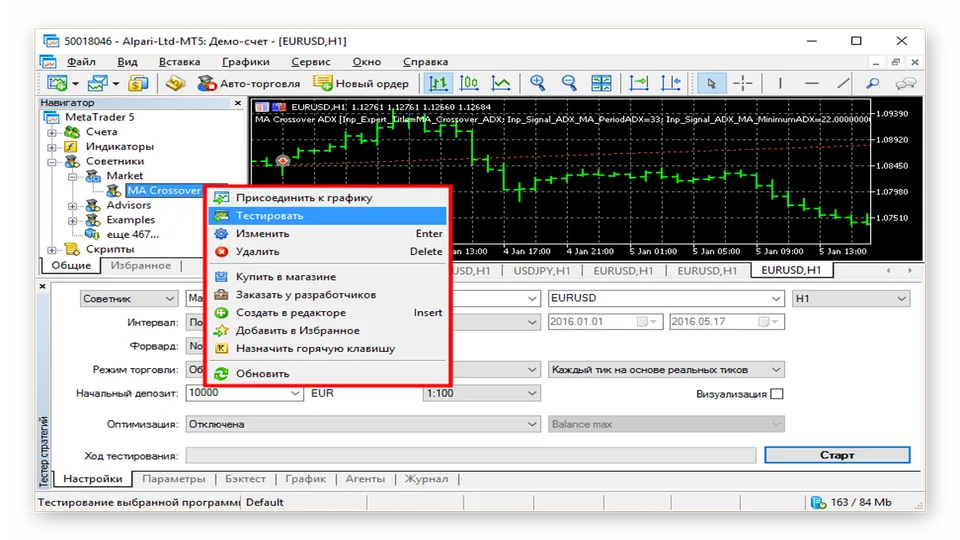Click the Новый ордер button

click(x=360, y=83)
